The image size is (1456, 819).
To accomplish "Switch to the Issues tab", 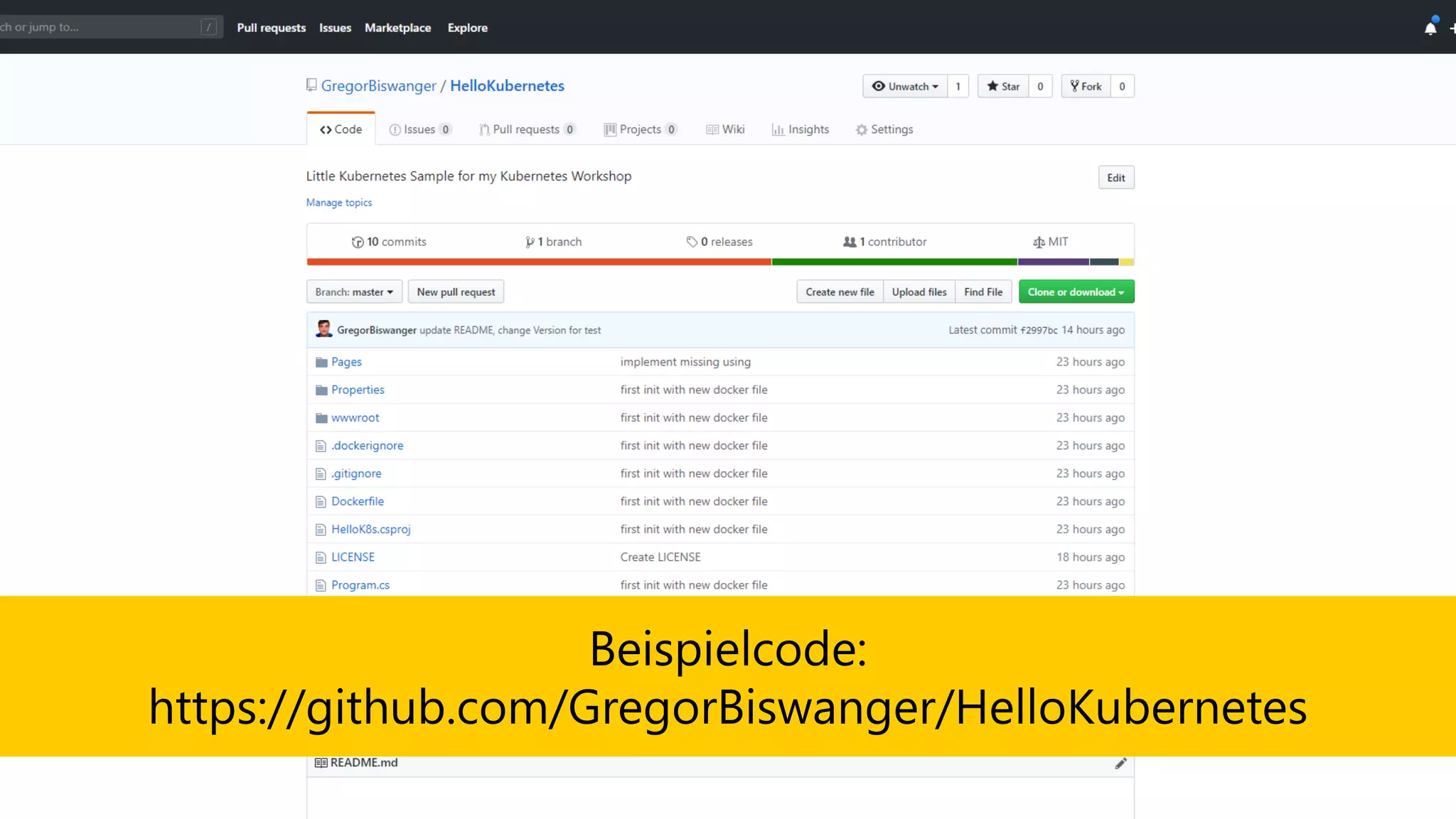I will point(419,129).
